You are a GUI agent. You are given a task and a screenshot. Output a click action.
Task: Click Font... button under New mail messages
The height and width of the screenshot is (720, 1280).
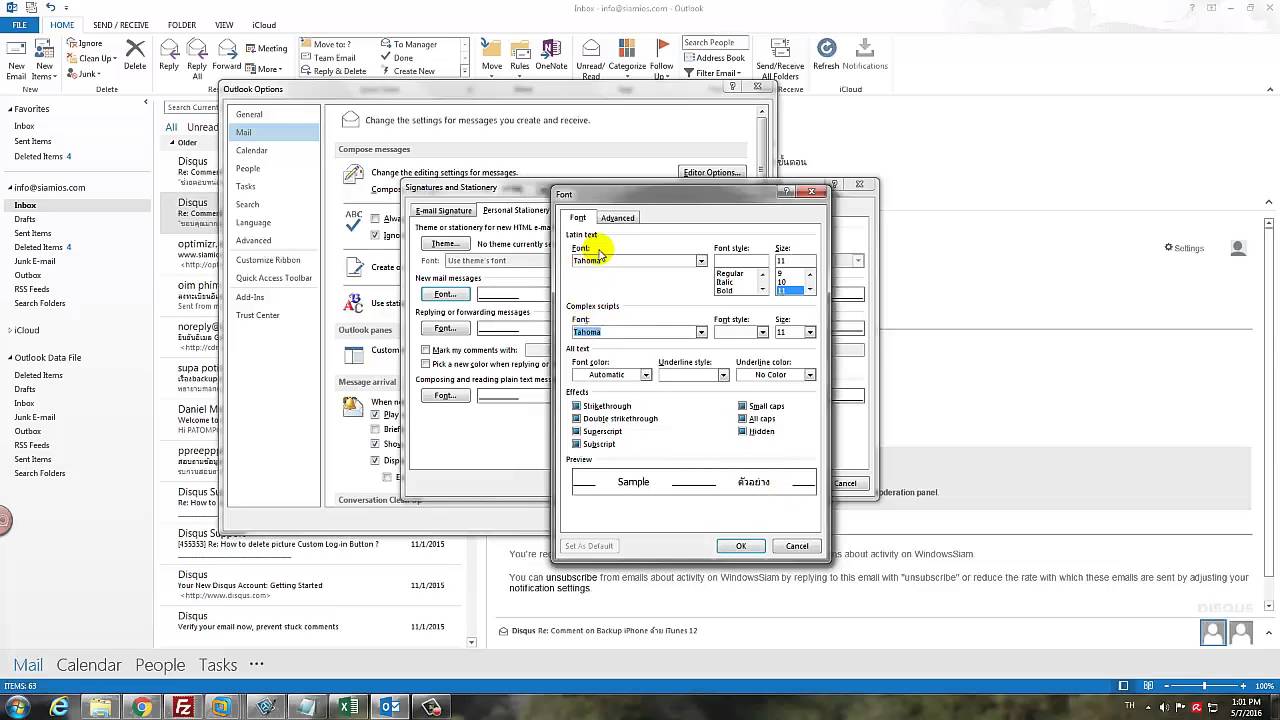(445, 294)
